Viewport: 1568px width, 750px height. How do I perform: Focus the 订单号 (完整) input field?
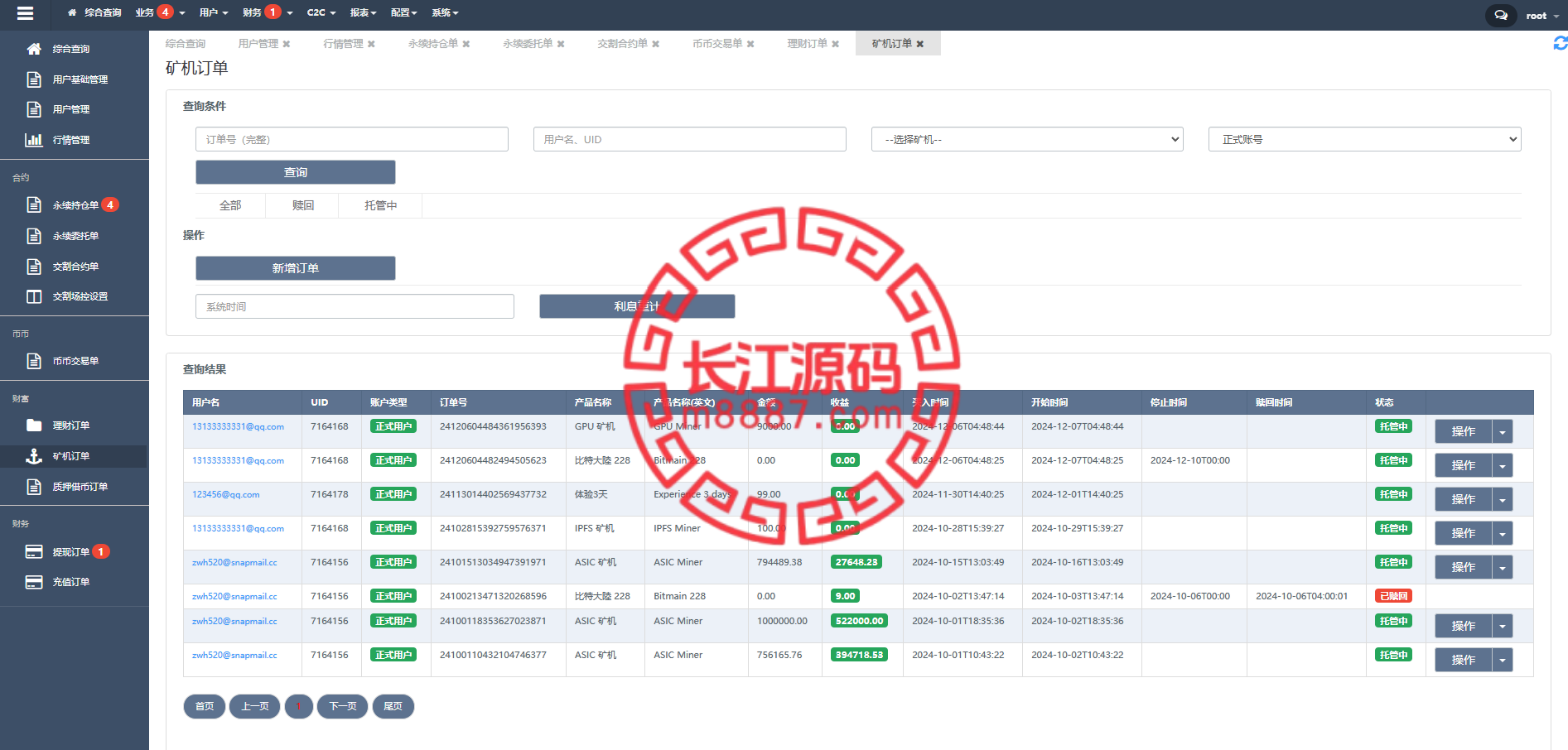click(x=352, y=139)
